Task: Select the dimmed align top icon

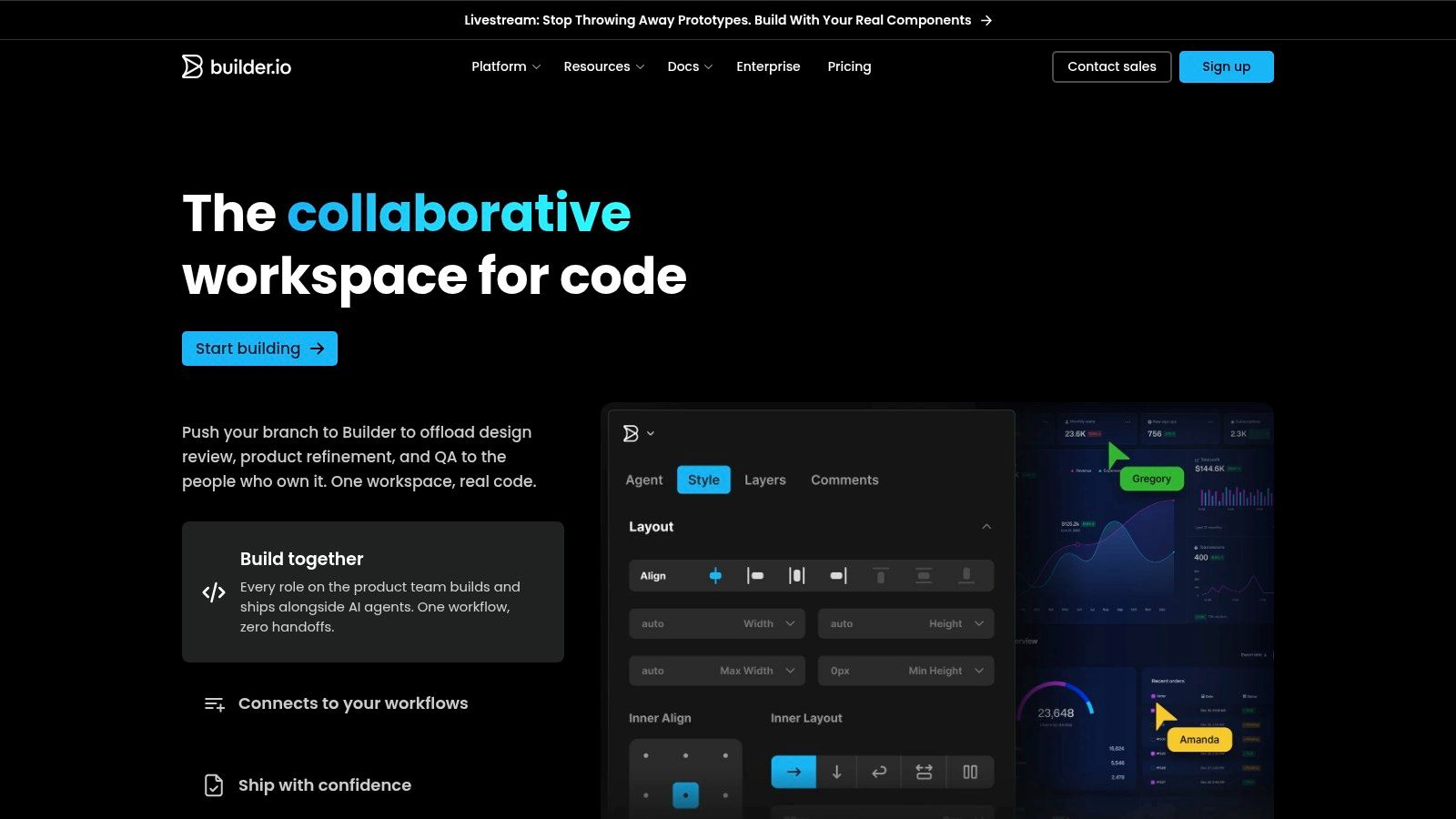Action: [880, 575]
